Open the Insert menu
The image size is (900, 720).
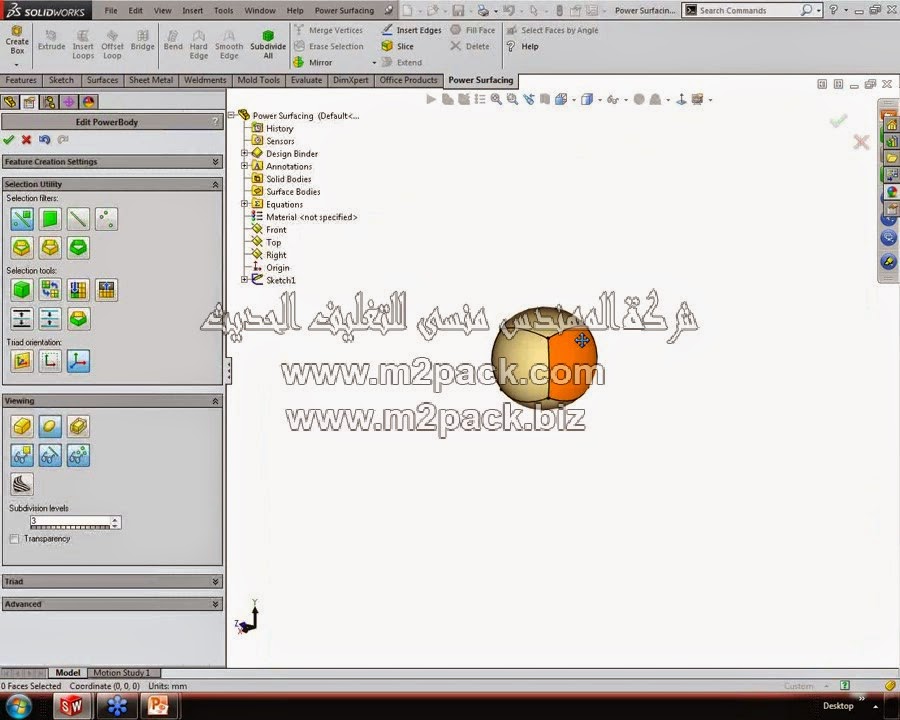(192, 10)
